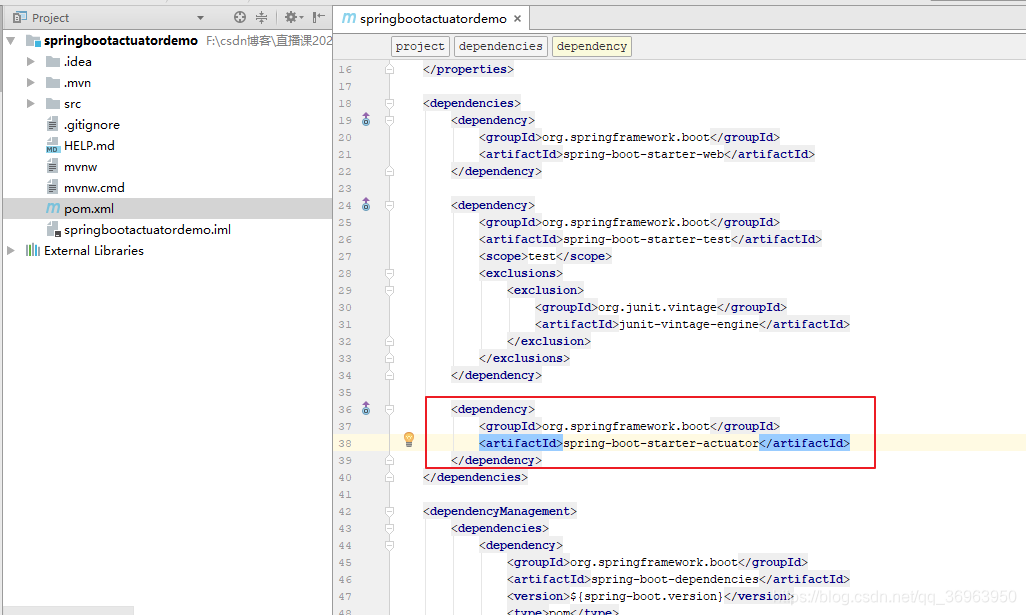Viewport: 1026px width, 615px height.
Task: Collapse the dependency fold marker on line 36
Action: click(389, 410)
